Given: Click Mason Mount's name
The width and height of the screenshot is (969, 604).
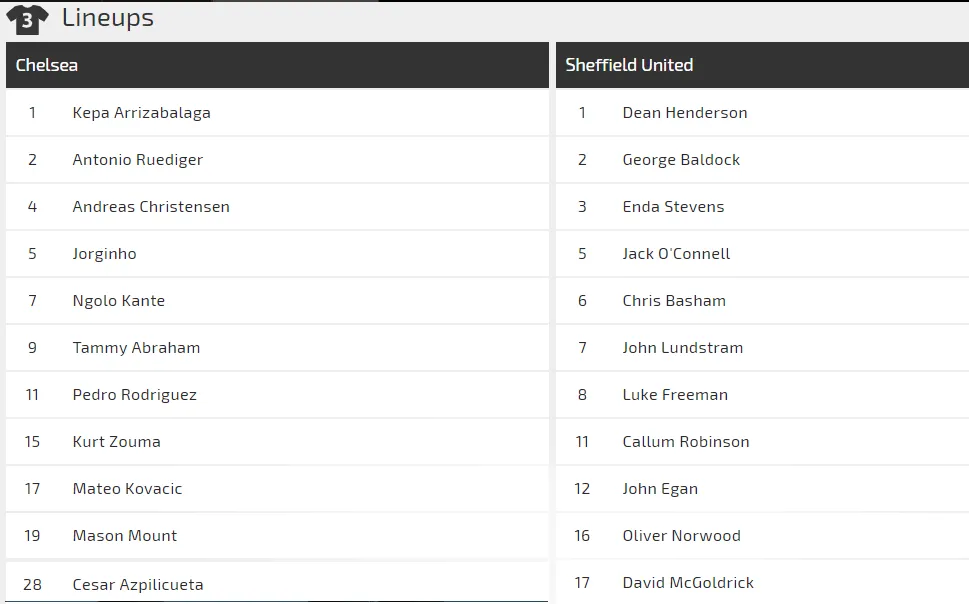Looking at the screenshot, I should point(124,536).
